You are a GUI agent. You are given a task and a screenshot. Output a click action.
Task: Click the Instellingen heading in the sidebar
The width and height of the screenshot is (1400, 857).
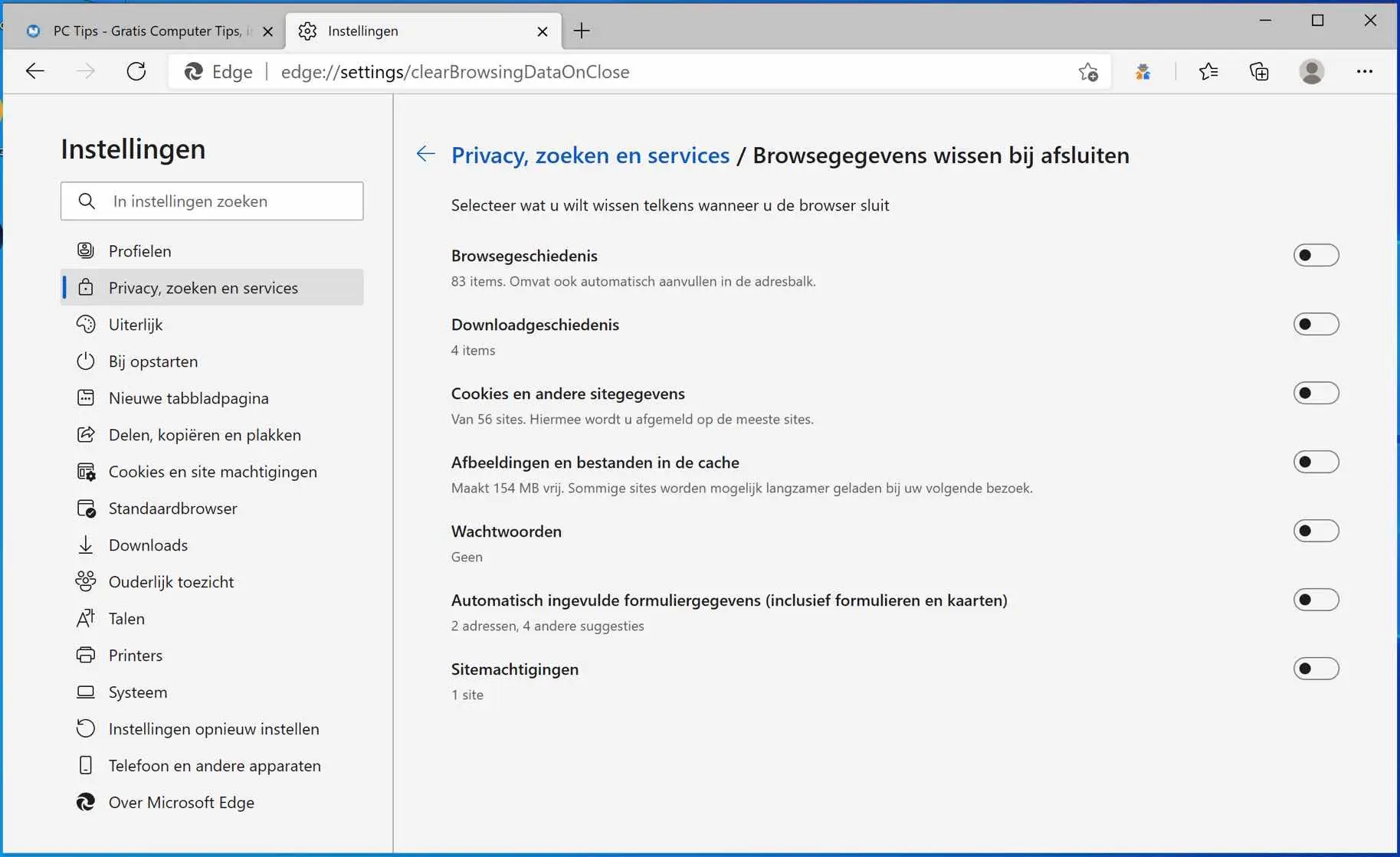[x=133, y=149]
